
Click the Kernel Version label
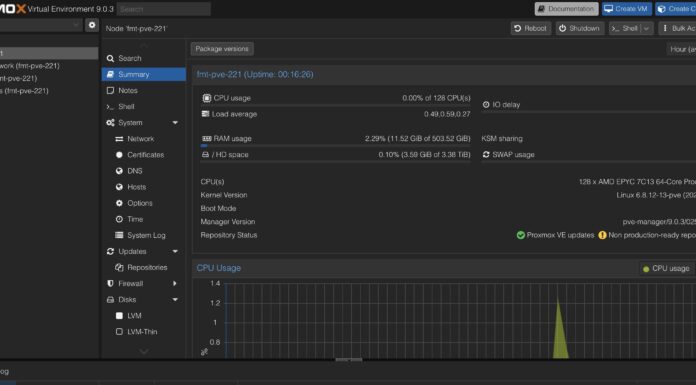[224, 195]
